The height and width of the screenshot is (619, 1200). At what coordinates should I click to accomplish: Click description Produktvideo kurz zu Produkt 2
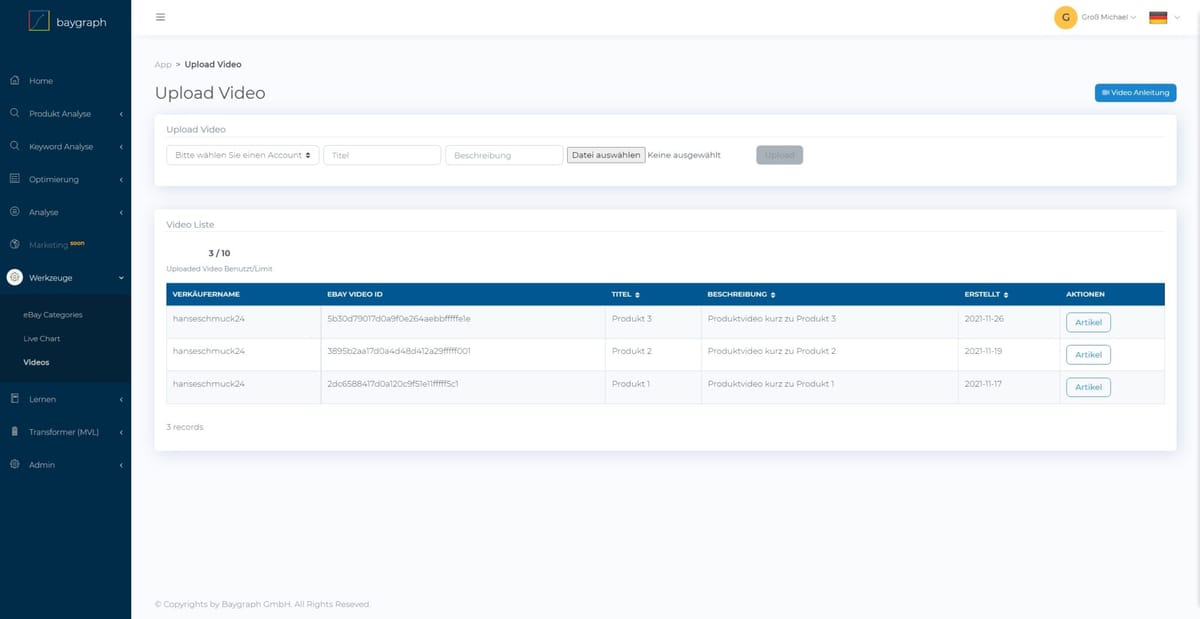point(771,351)
